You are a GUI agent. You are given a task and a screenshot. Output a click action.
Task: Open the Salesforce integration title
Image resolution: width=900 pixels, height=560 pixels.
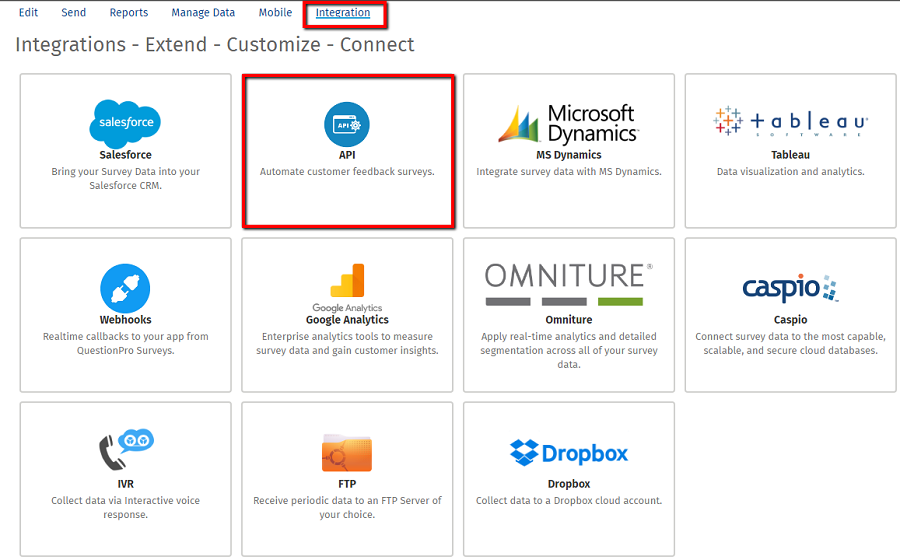[x=125, y=155]
